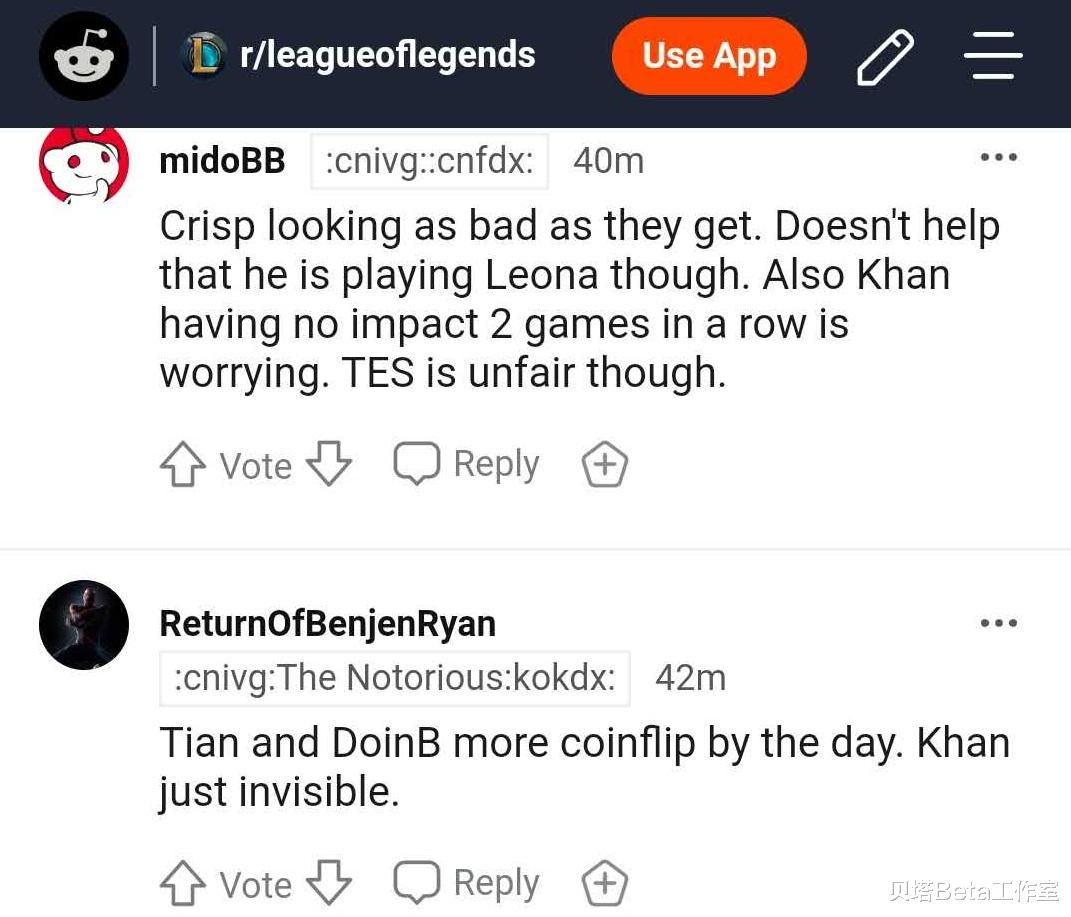
Task: Downvote ReturnOfBenjenRyan's comment
Action: pyautogui.click(x=328, y=884)
